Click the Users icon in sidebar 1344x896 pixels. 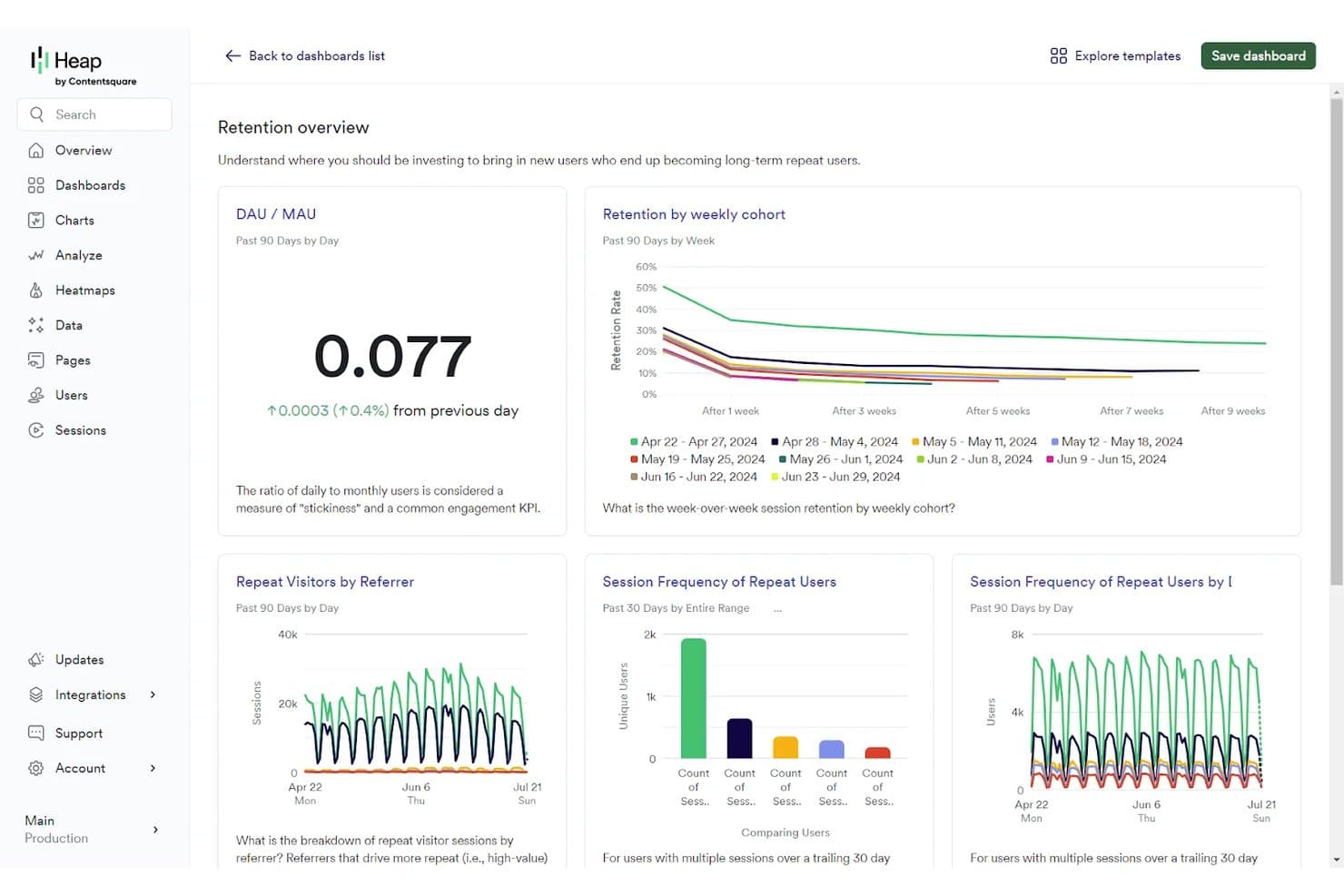36,395
